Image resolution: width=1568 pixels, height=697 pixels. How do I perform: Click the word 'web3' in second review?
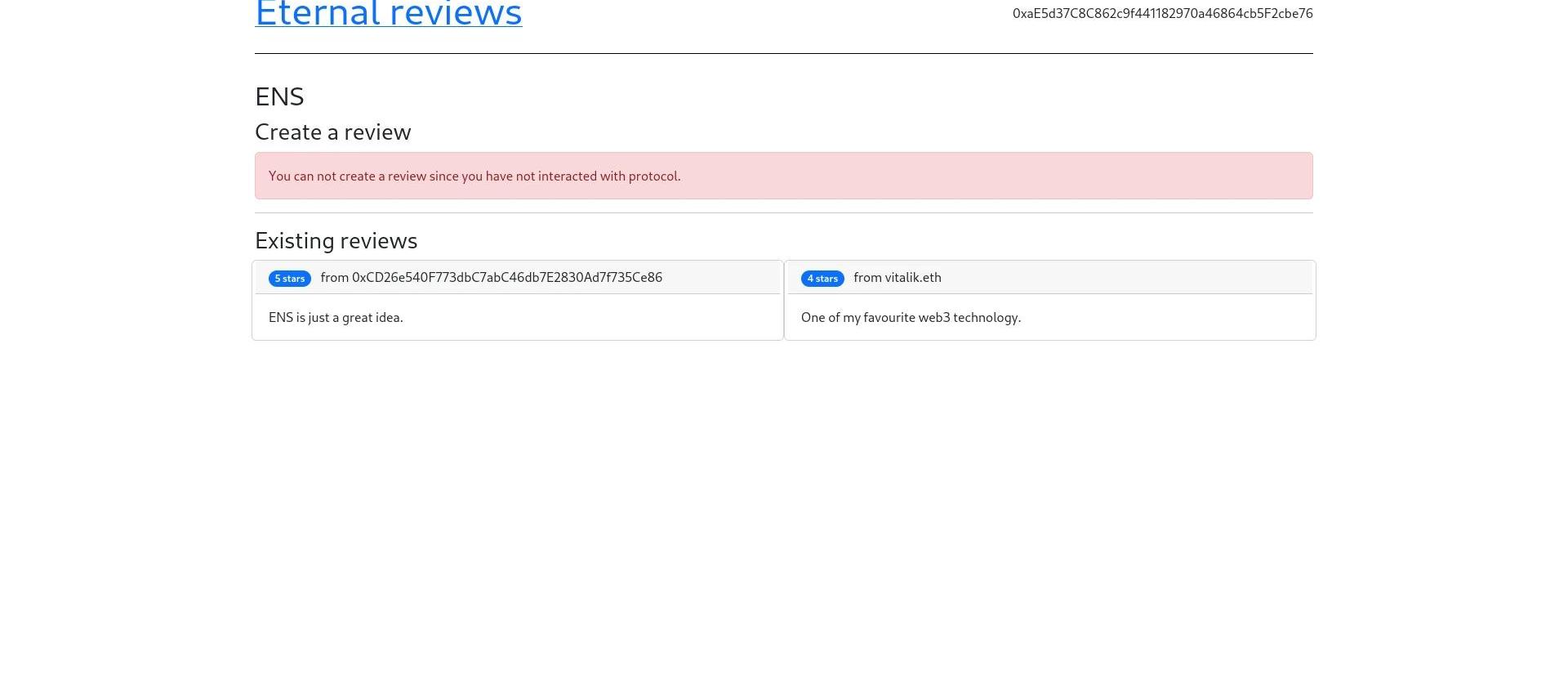(936, 318)
